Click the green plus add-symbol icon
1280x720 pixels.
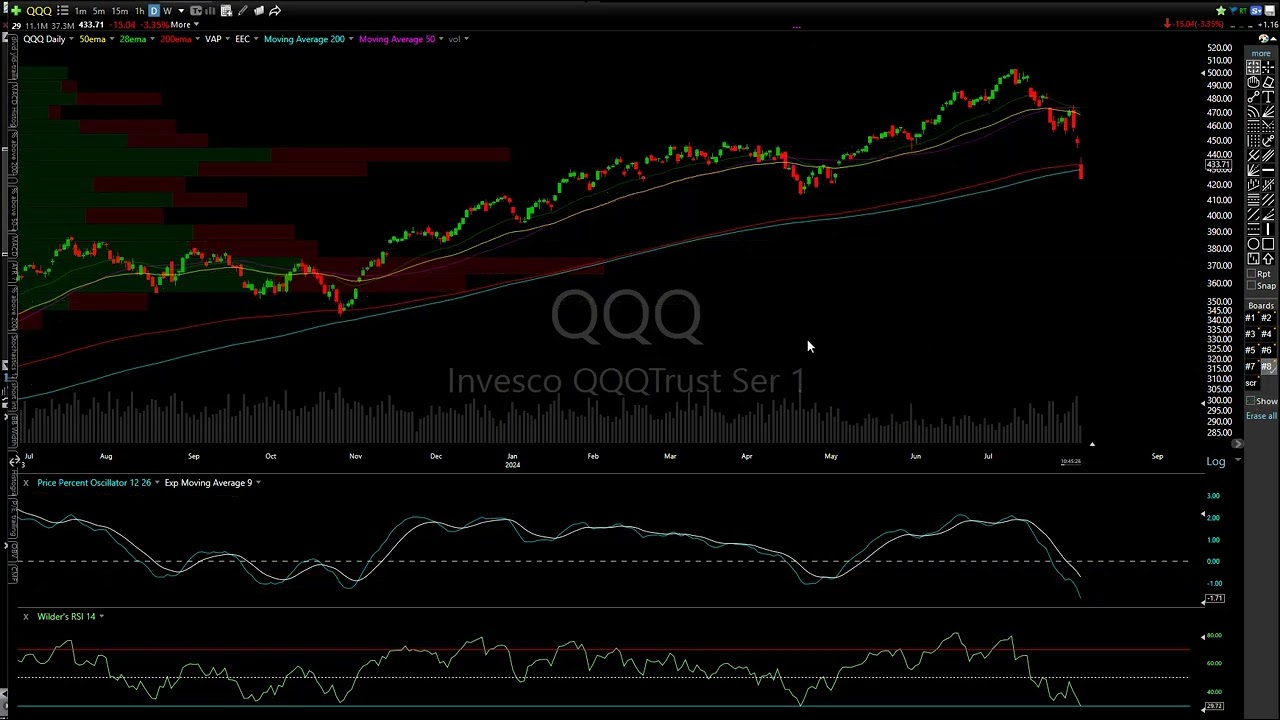tap(16, 11)
